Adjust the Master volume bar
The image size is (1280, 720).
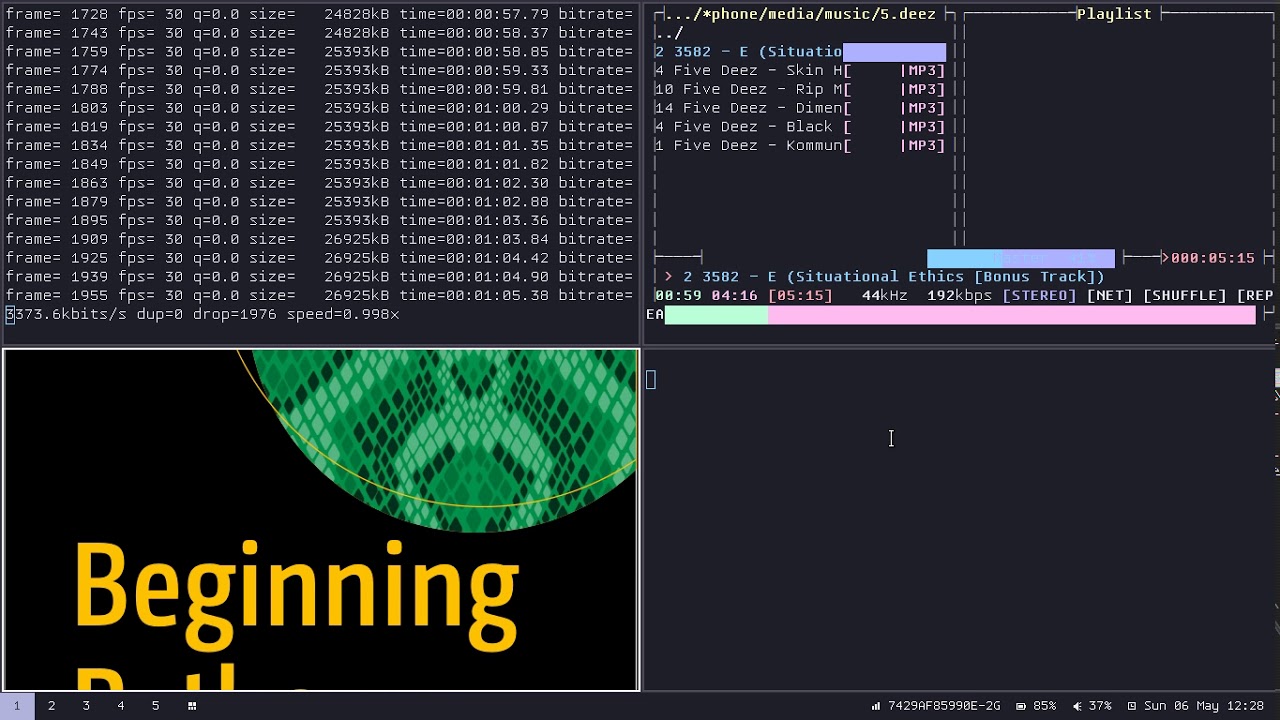1020,258
